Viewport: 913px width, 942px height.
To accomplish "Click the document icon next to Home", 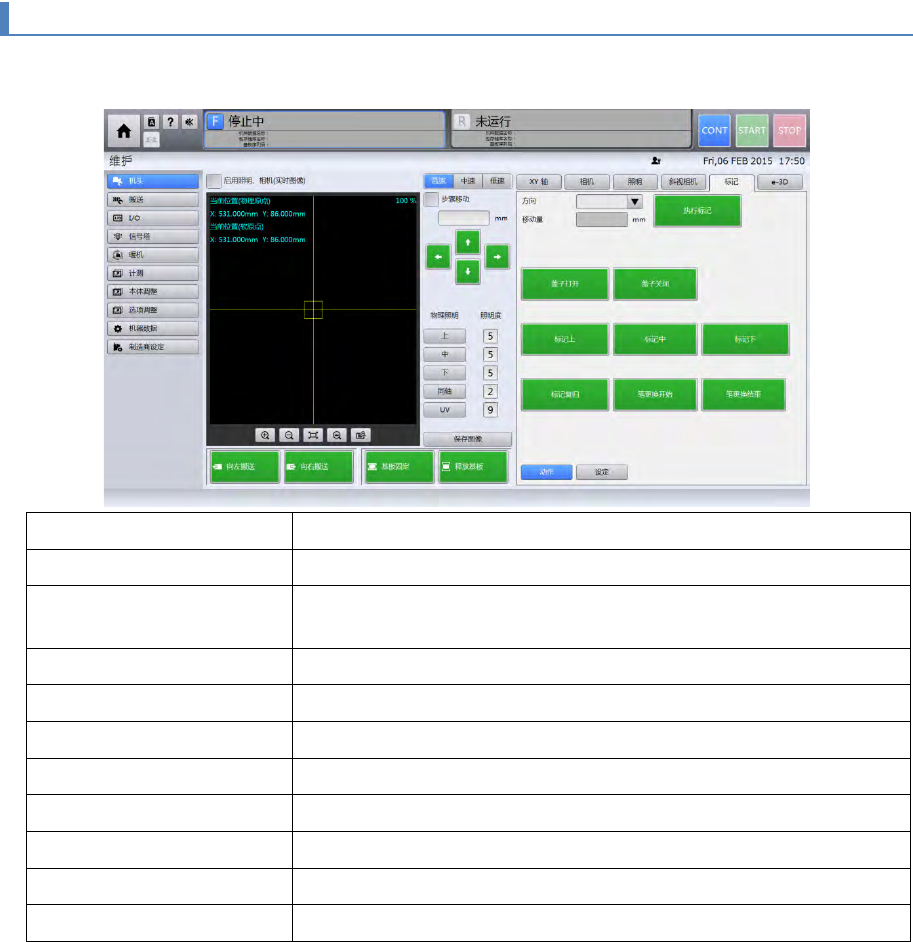I will [x=151, y=122].
